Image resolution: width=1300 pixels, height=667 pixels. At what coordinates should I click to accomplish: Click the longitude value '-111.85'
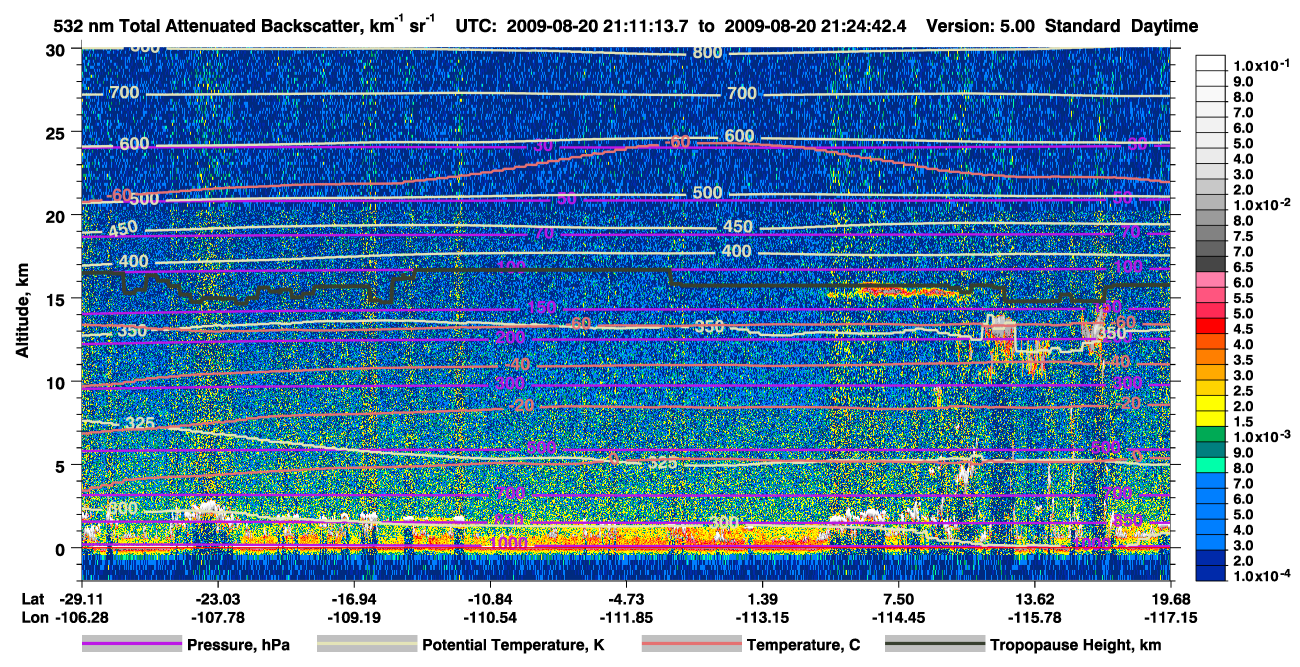626,617
